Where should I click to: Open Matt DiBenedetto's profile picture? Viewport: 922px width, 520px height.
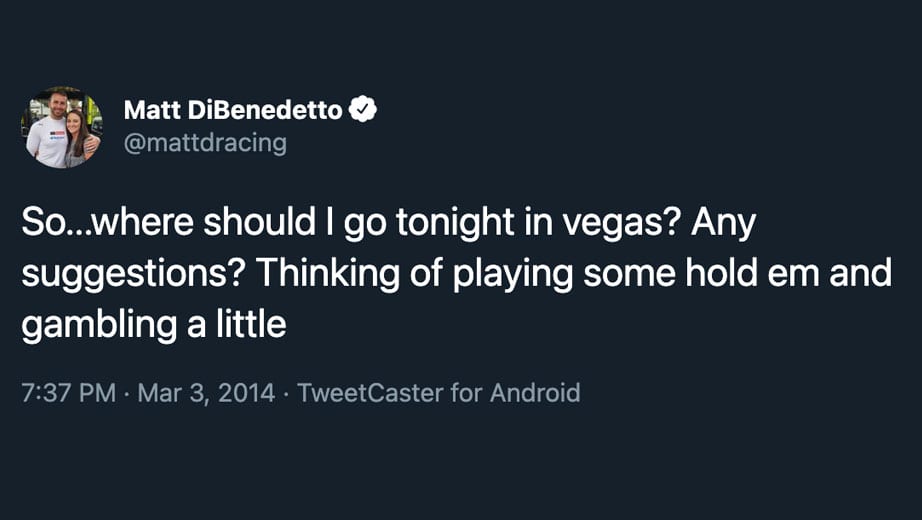pos(62,127)
